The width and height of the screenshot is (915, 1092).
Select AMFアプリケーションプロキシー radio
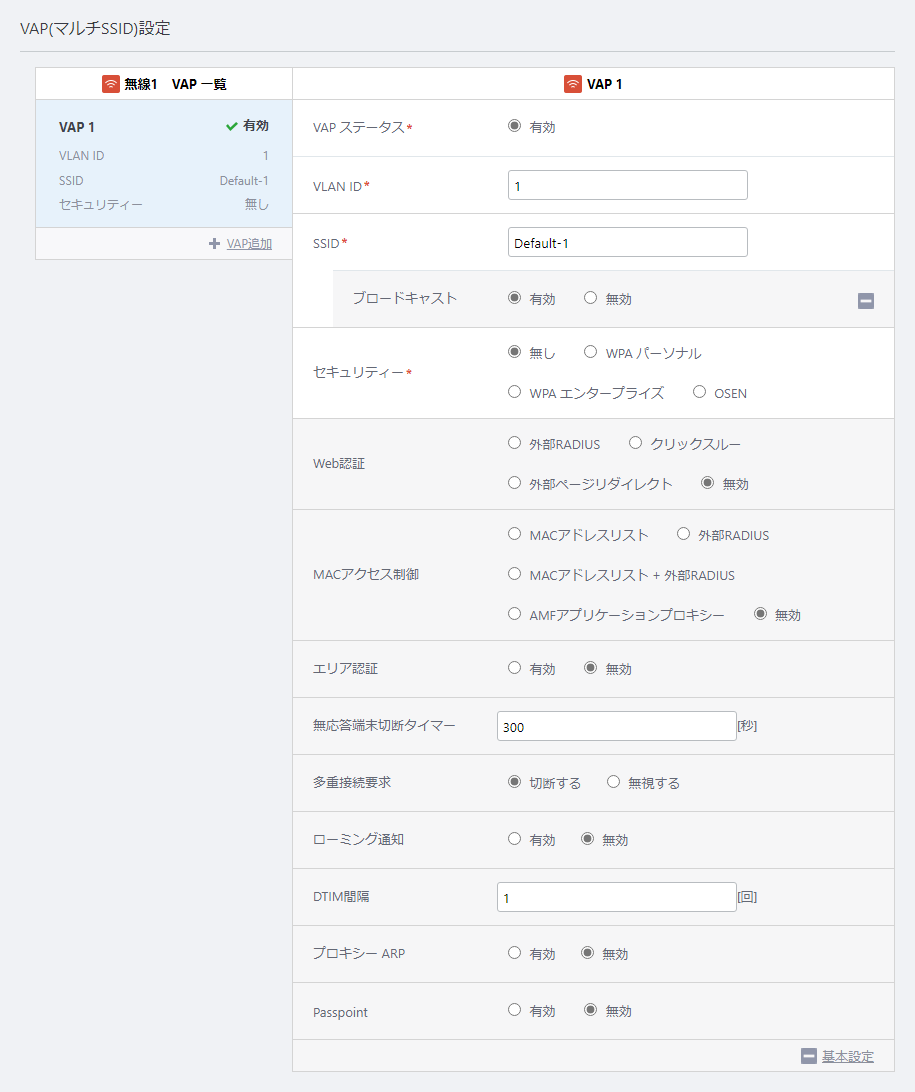[515, 614]
